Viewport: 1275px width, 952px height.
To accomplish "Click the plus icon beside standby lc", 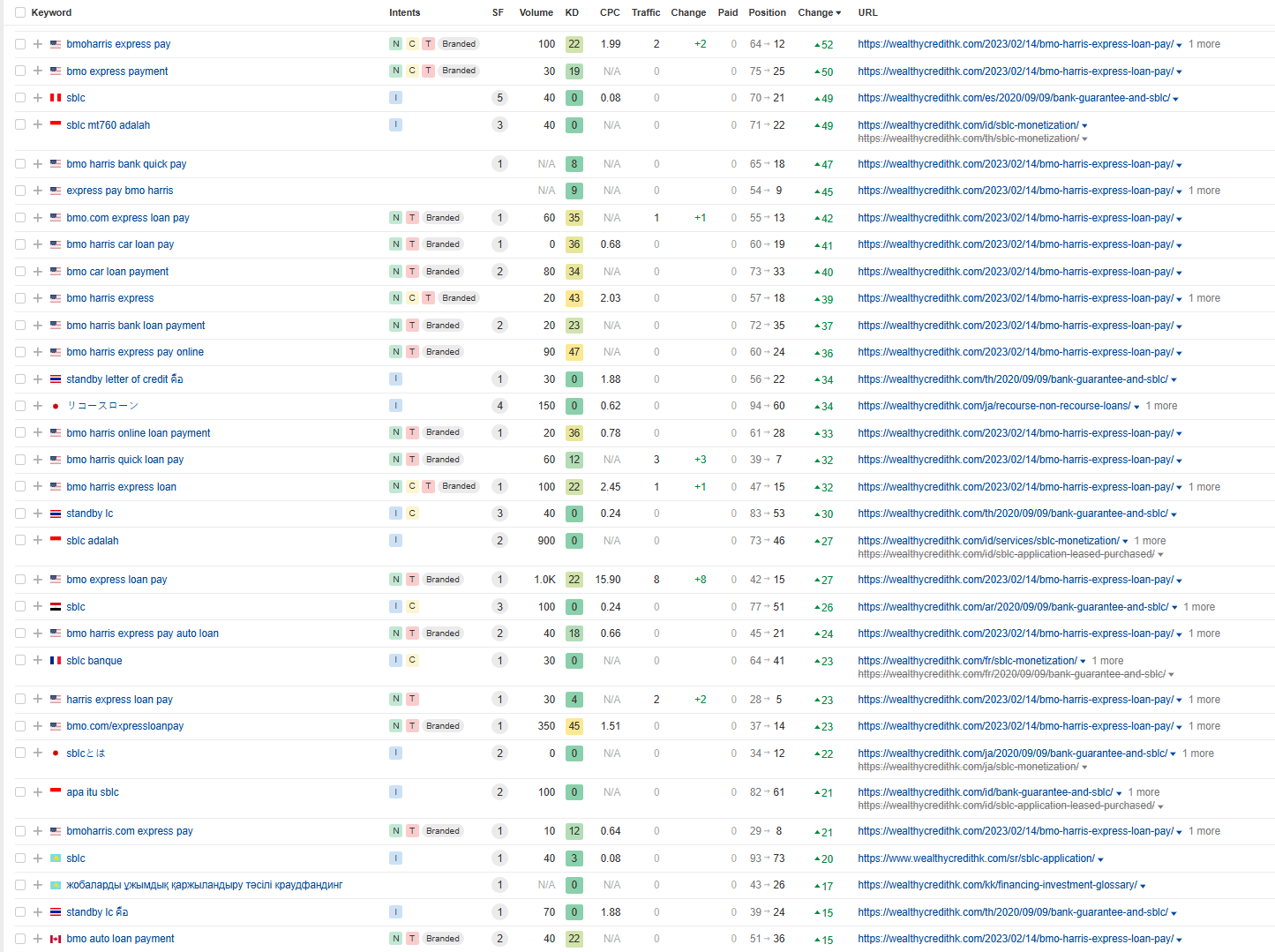I will 38,513.
